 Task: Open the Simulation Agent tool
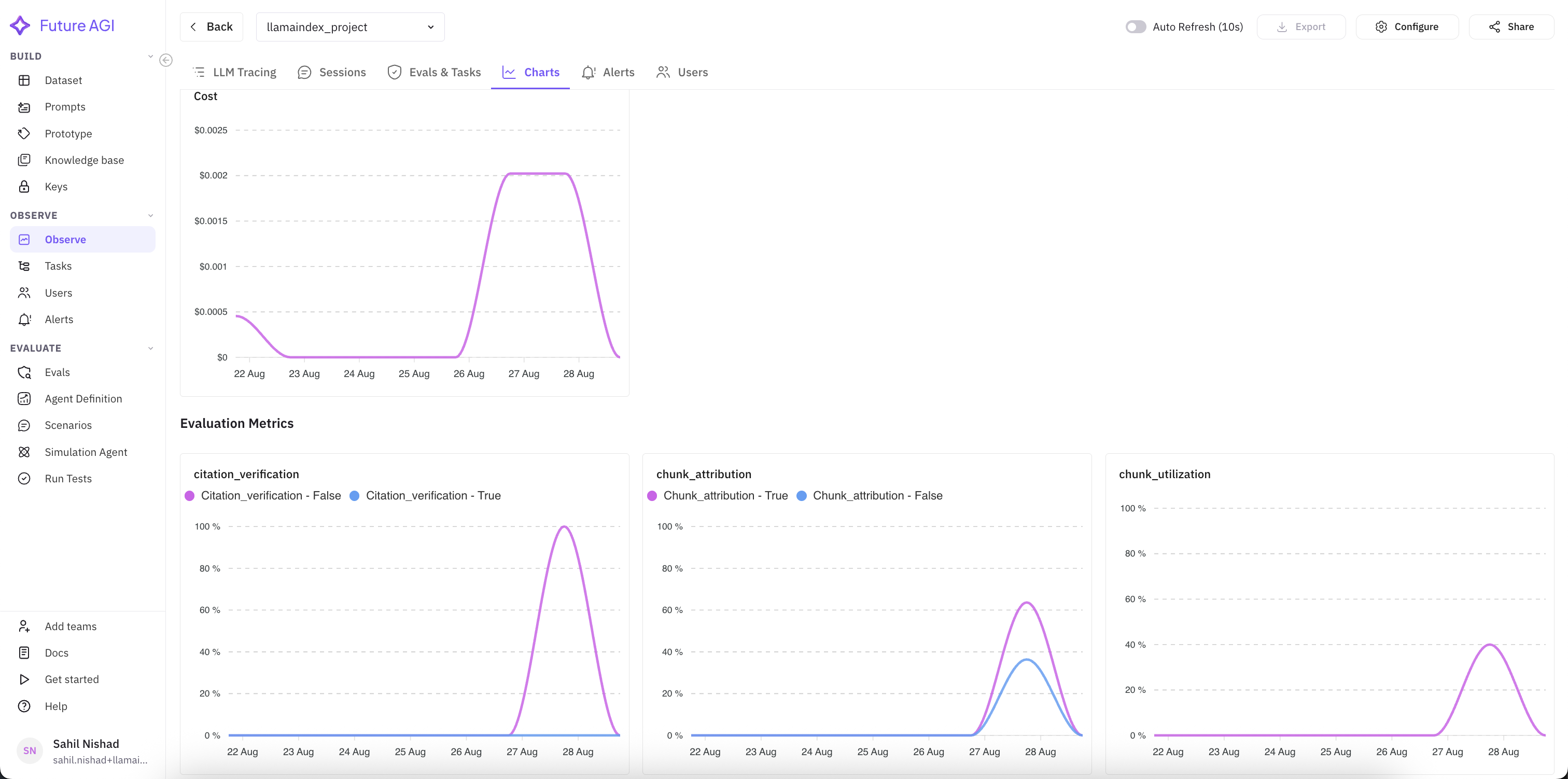click(85, 451)
